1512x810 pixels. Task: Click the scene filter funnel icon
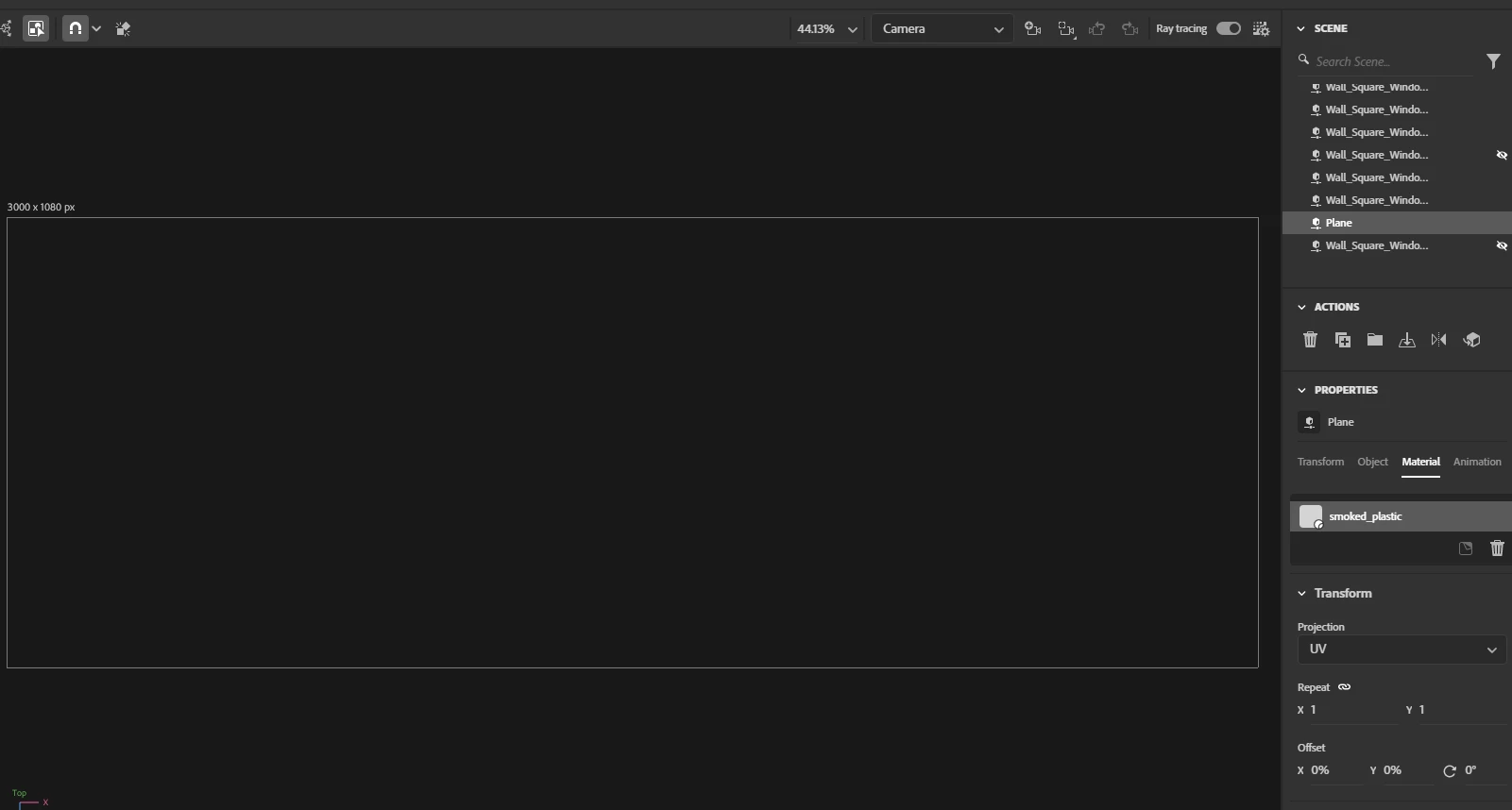pos(1493,61)
